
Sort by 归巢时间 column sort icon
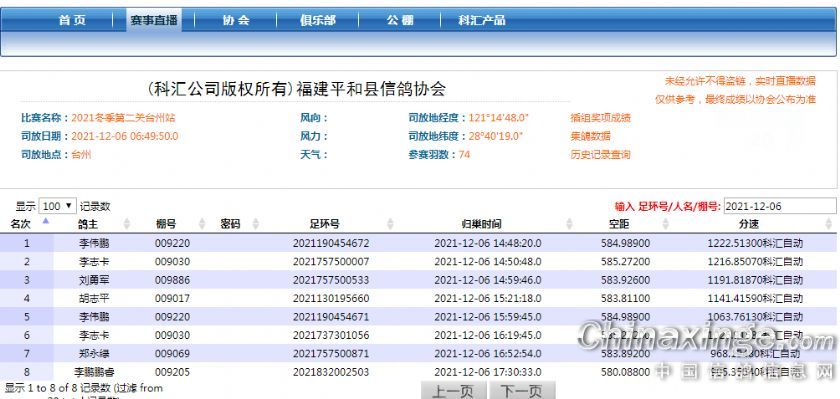click(x=569, y=224)
